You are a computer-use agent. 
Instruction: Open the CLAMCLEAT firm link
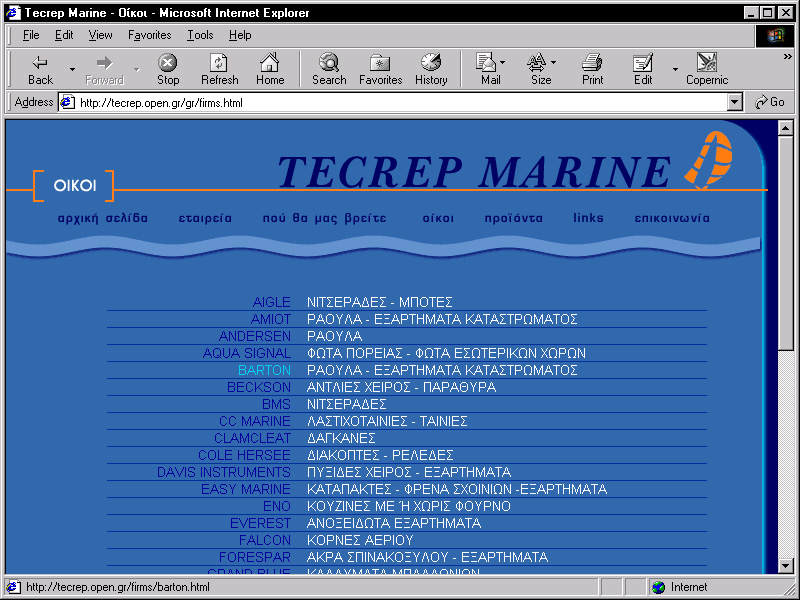(252, 438)
